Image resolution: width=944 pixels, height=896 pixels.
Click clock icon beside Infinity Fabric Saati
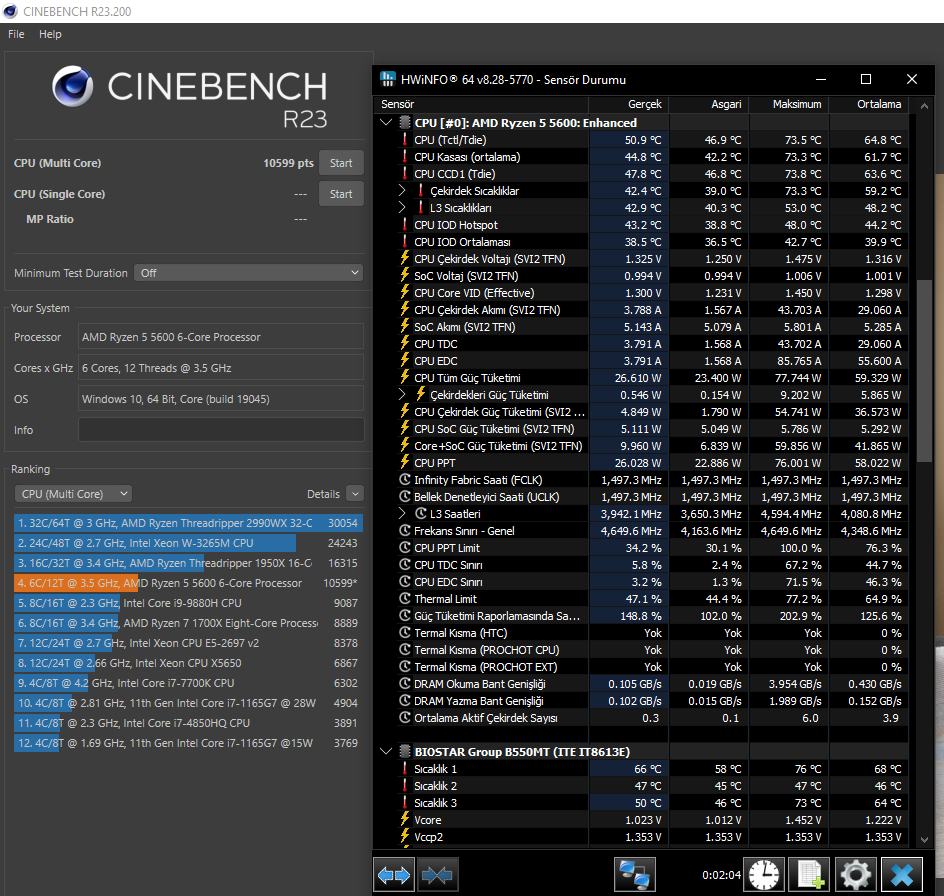(405, 480)
